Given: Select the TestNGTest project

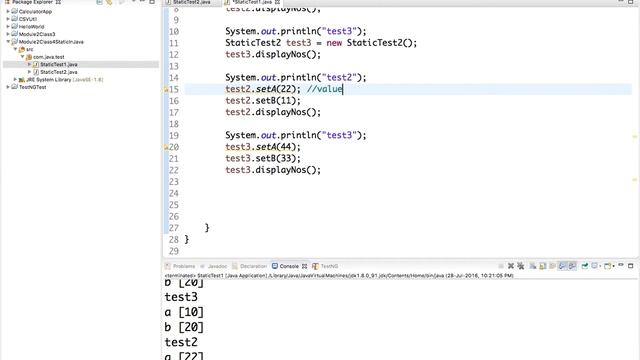Looking at the screenshot, I should pyautogui.click(x=32, y=87).
